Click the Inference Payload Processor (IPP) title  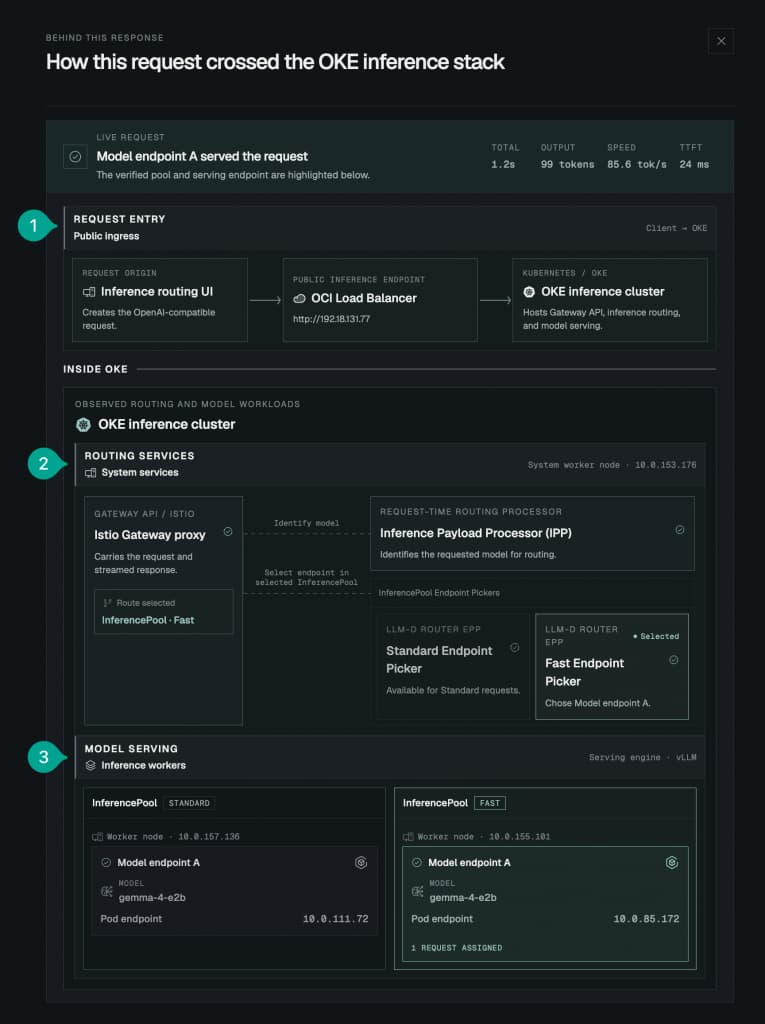point(476,533)
